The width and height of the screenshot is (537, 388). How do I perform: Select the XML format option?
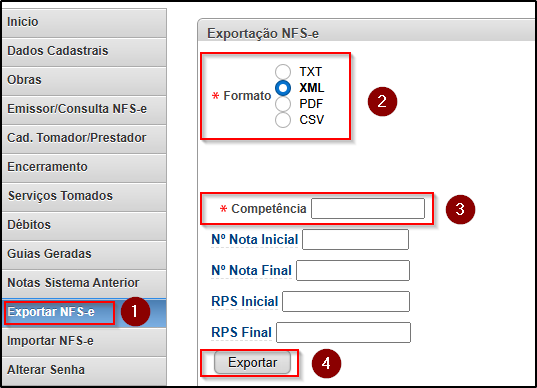(283, 88)
